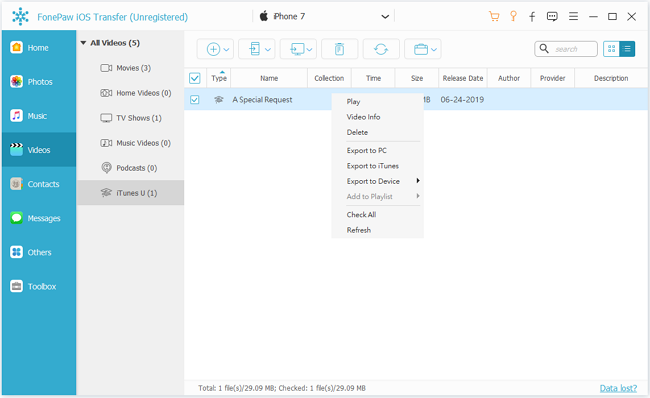The height and width of the screenshot is (398, 650).
Task: Open the Export to Device submenu arrow
Action: pos(418,181)
